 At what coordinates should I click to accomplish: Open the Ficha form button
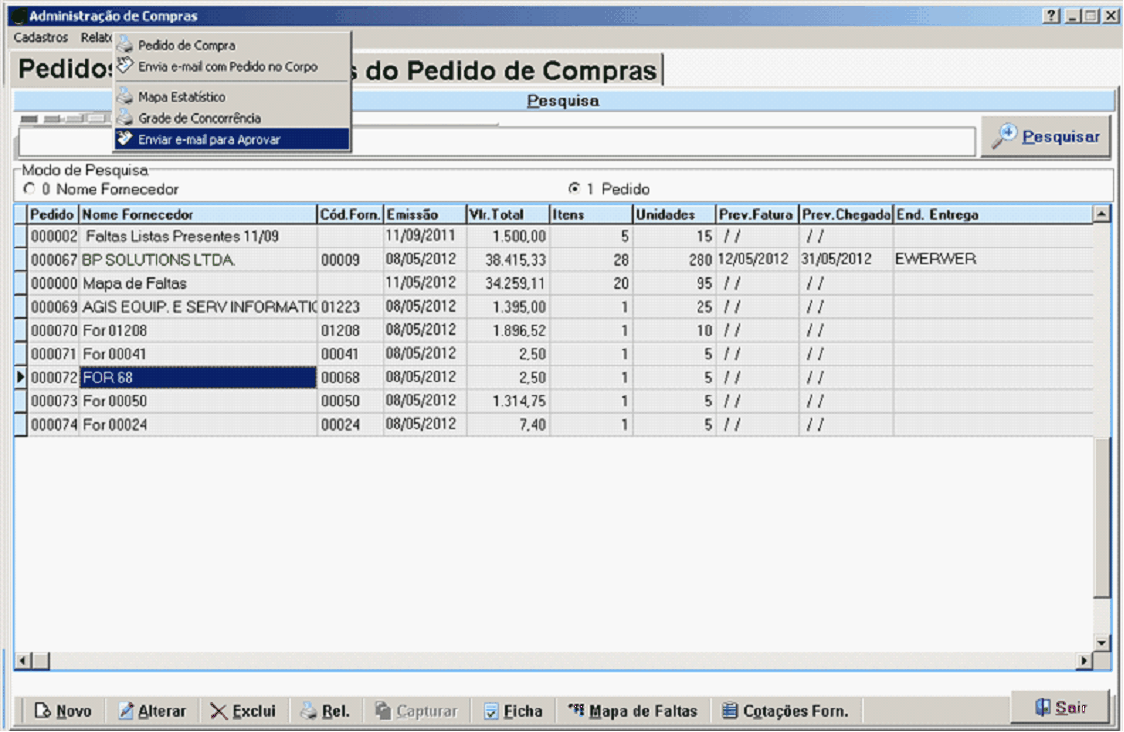click(x=513, y=711)
